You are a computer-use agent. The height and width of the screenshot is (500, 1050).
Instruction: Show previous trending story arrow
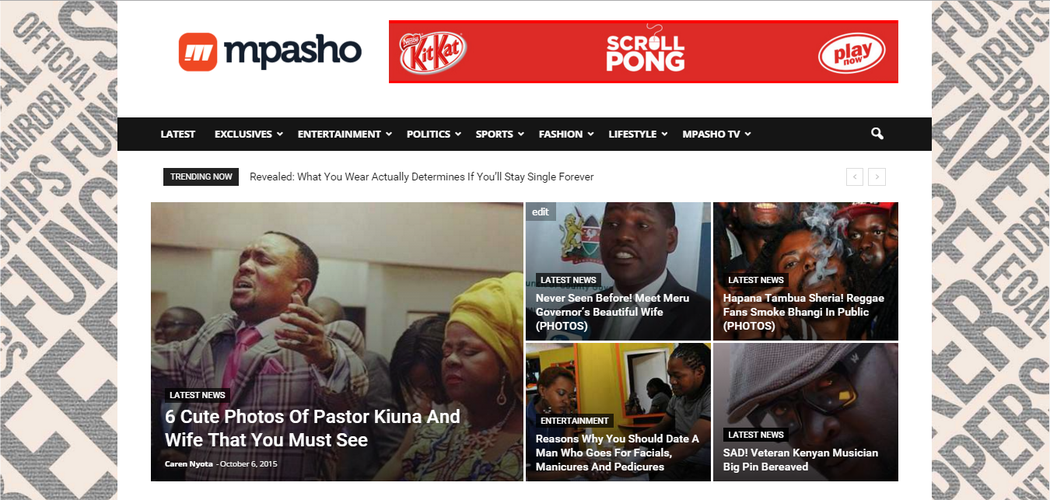coord(854,177)
